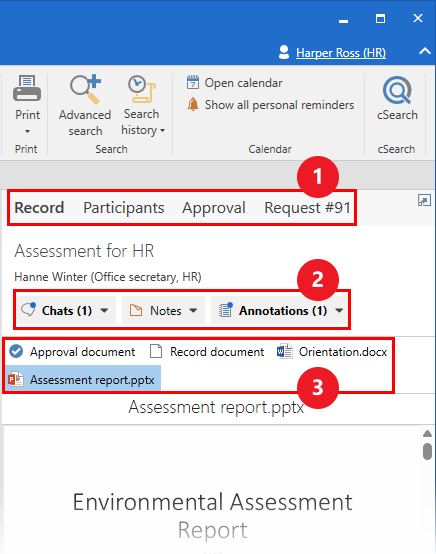Screen dimensions: 436x554
Task: Click the user profile icon beside Harper Ross
Action: [284, 52]
